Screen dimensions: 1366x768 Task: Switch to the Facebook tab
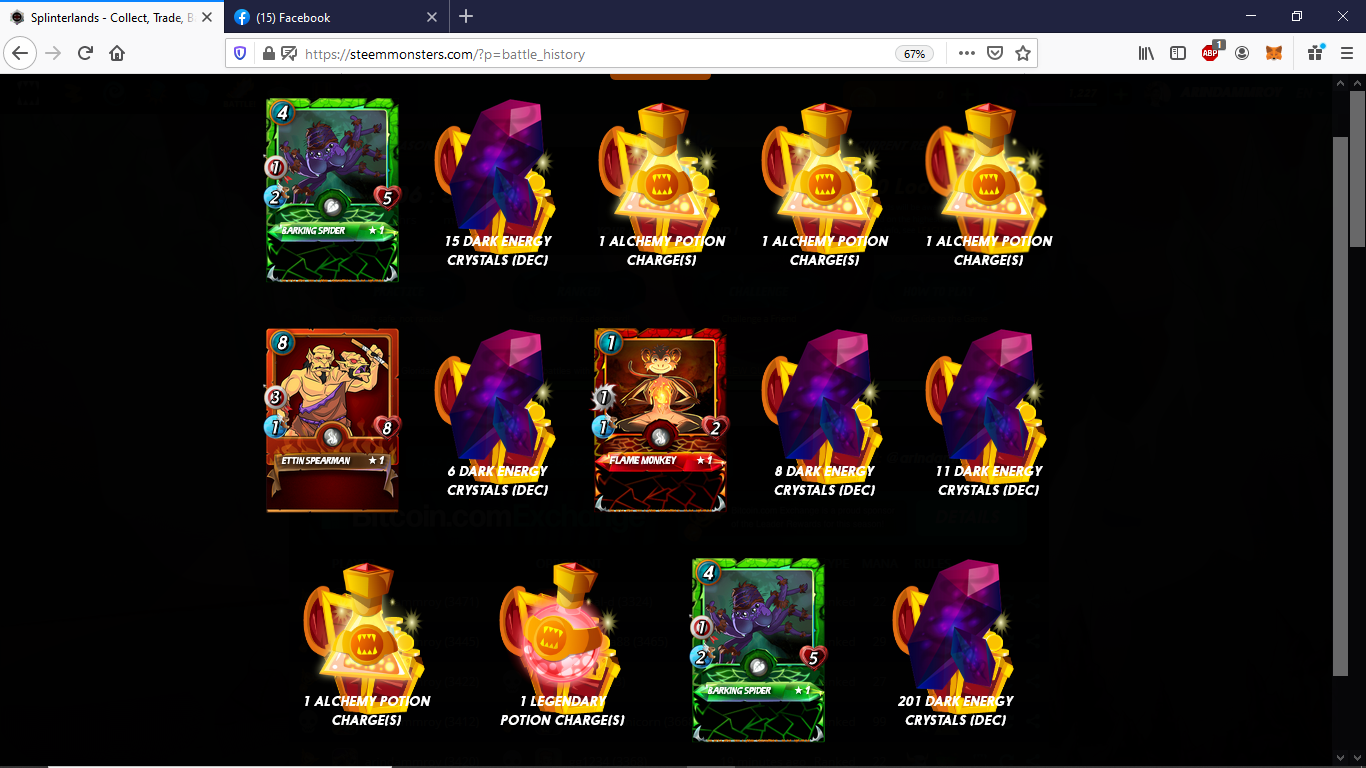tap(336, 17)
